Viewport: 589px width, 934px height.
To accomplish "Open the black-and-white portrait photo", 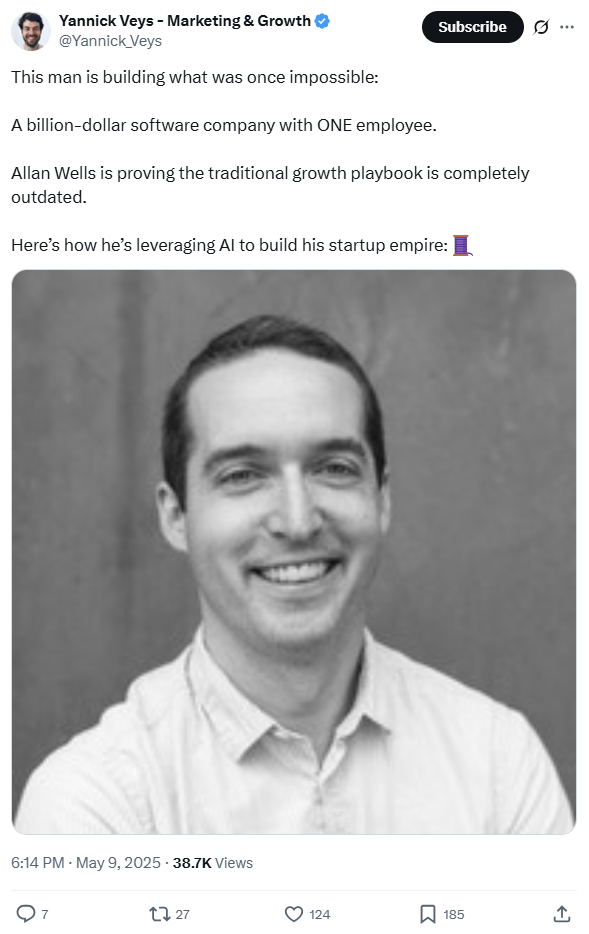I will coord(294,552).
